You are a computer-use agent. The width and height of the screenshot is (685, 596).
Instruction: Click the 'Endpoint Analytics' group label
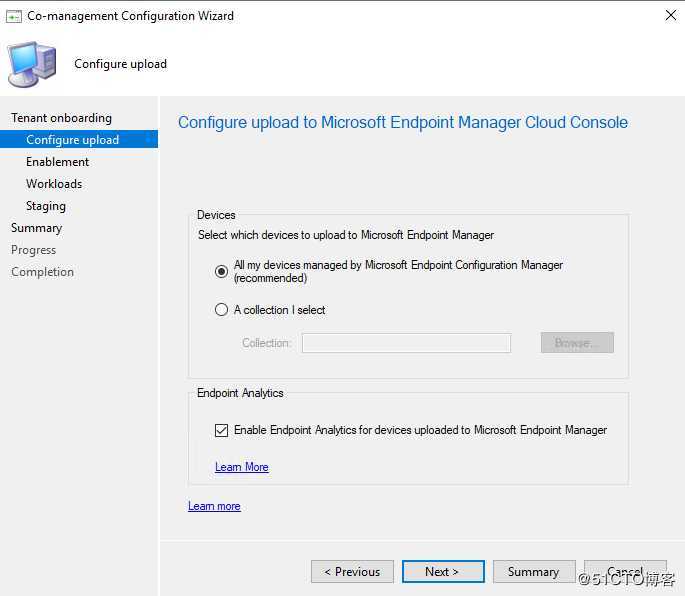tap(240, 393)
